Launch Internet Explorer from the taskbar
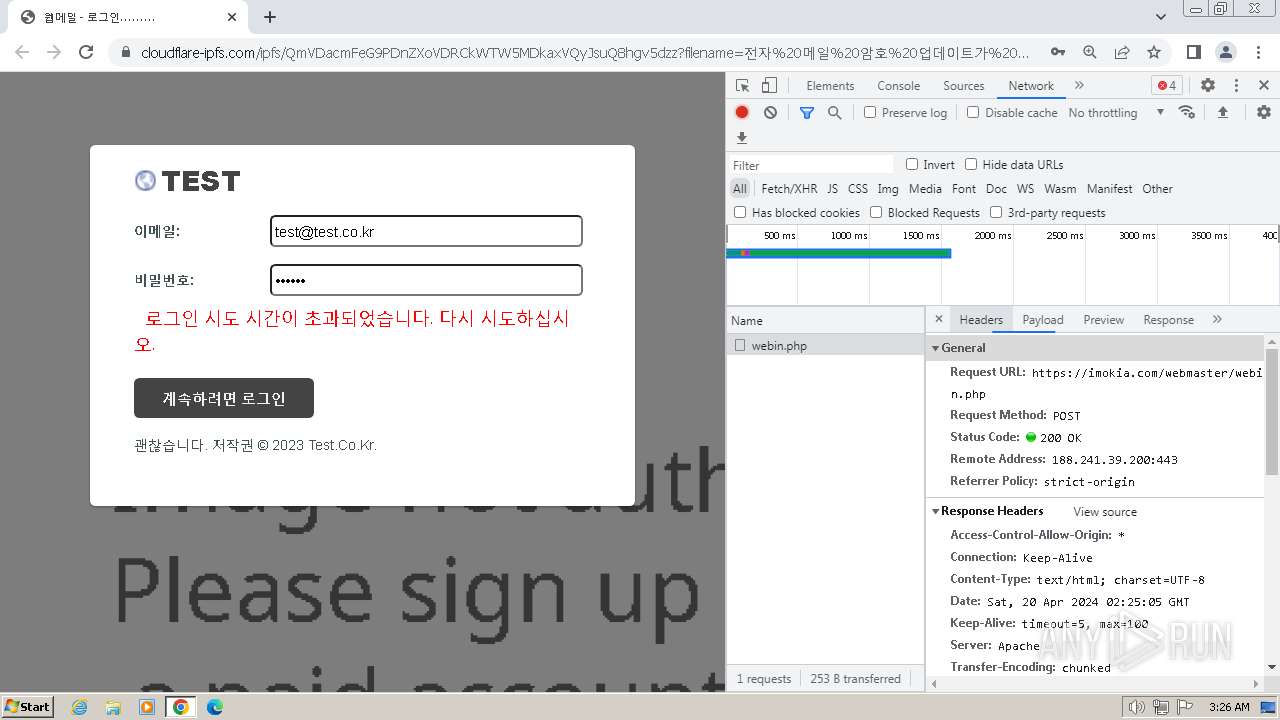Screen dimensions: 1280x720 pyautogui.click(x=79, y=707)
